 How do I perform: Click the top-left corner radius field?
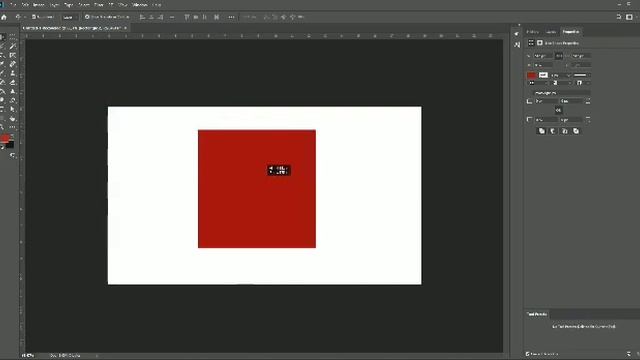pyautogui.click(x=546, y=101)
